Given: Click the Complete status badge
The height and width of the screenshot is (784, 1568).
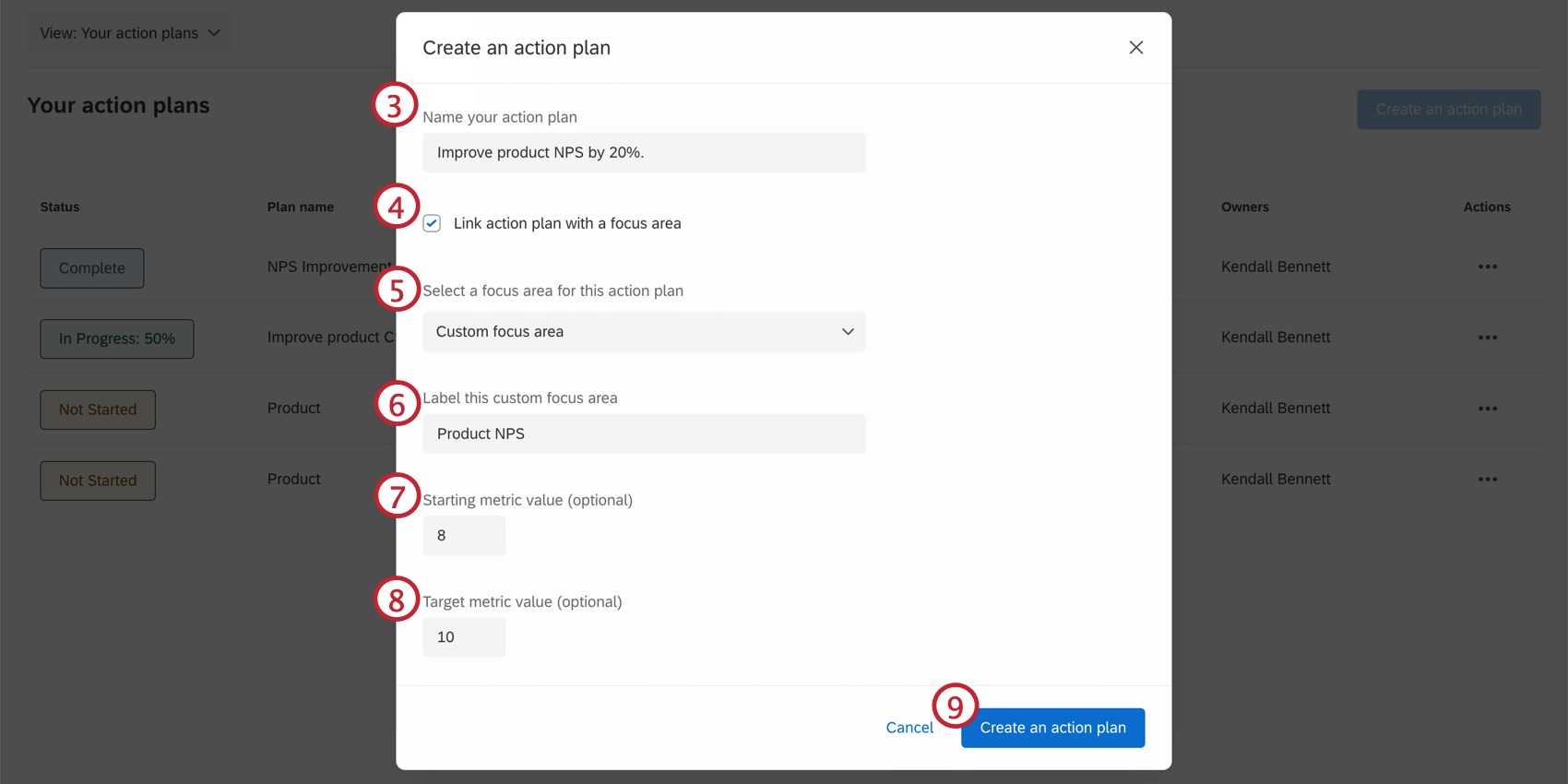Looking at the screenshot, I should (x=91, y=267).
